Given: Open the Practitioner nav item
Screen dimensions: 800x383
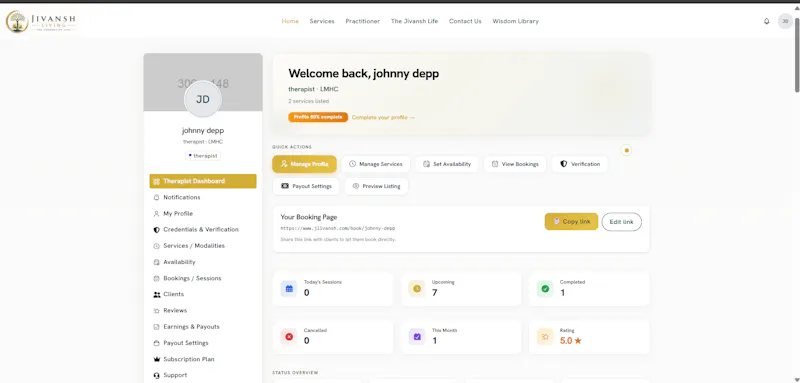Looking at the screenshot, I should click(362, 21).
